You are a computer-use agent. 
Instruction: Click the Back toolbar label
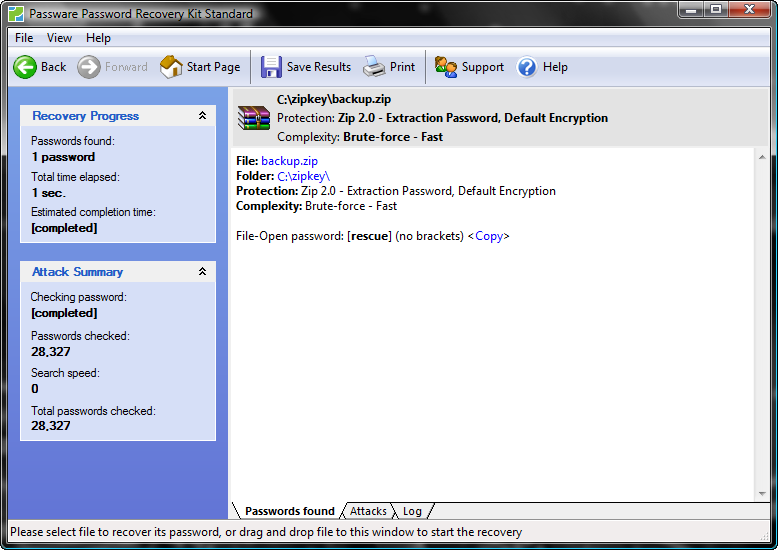tap(54, 67)
